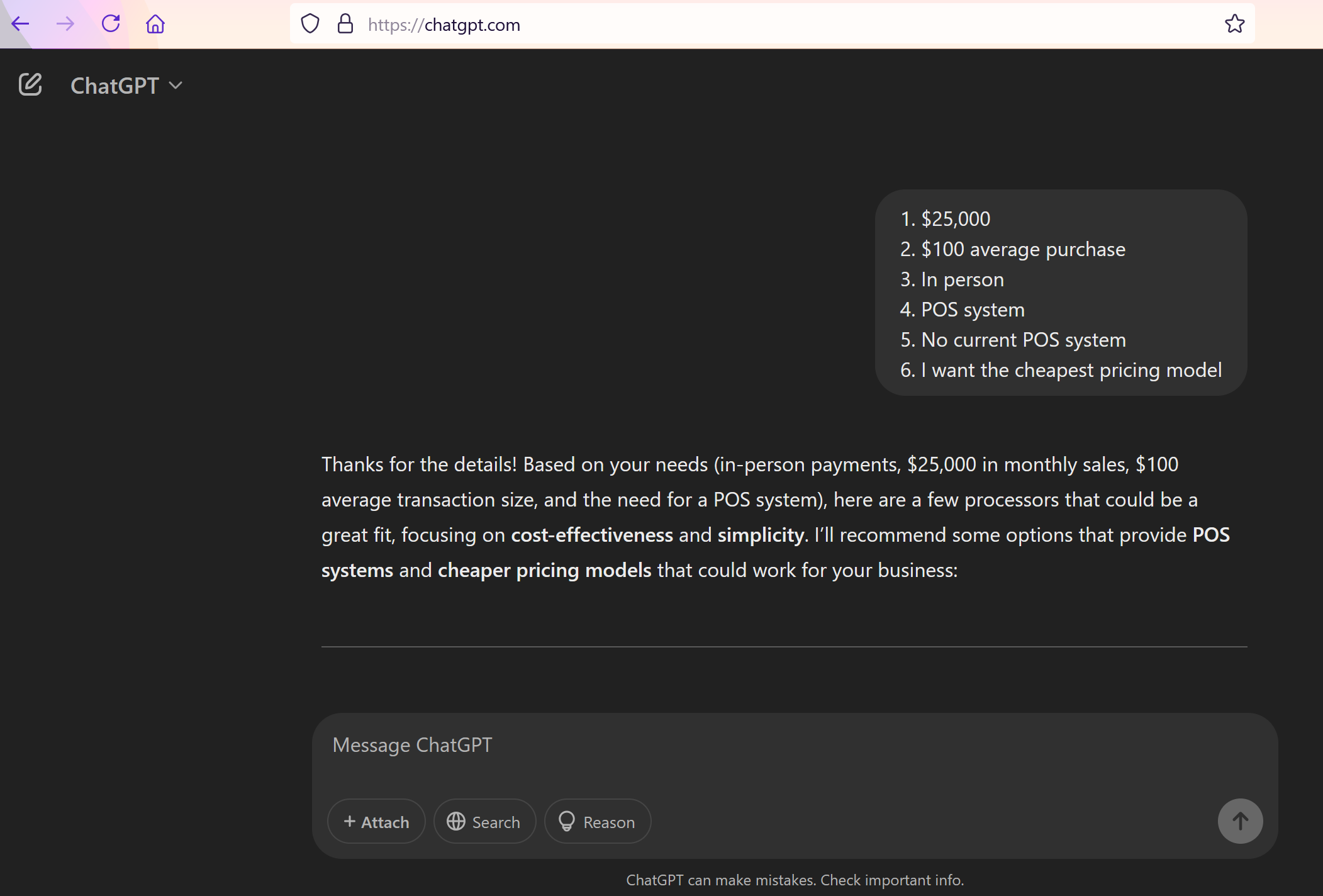
Task: Toggle the Search web option
Action: tap(484, 822)
